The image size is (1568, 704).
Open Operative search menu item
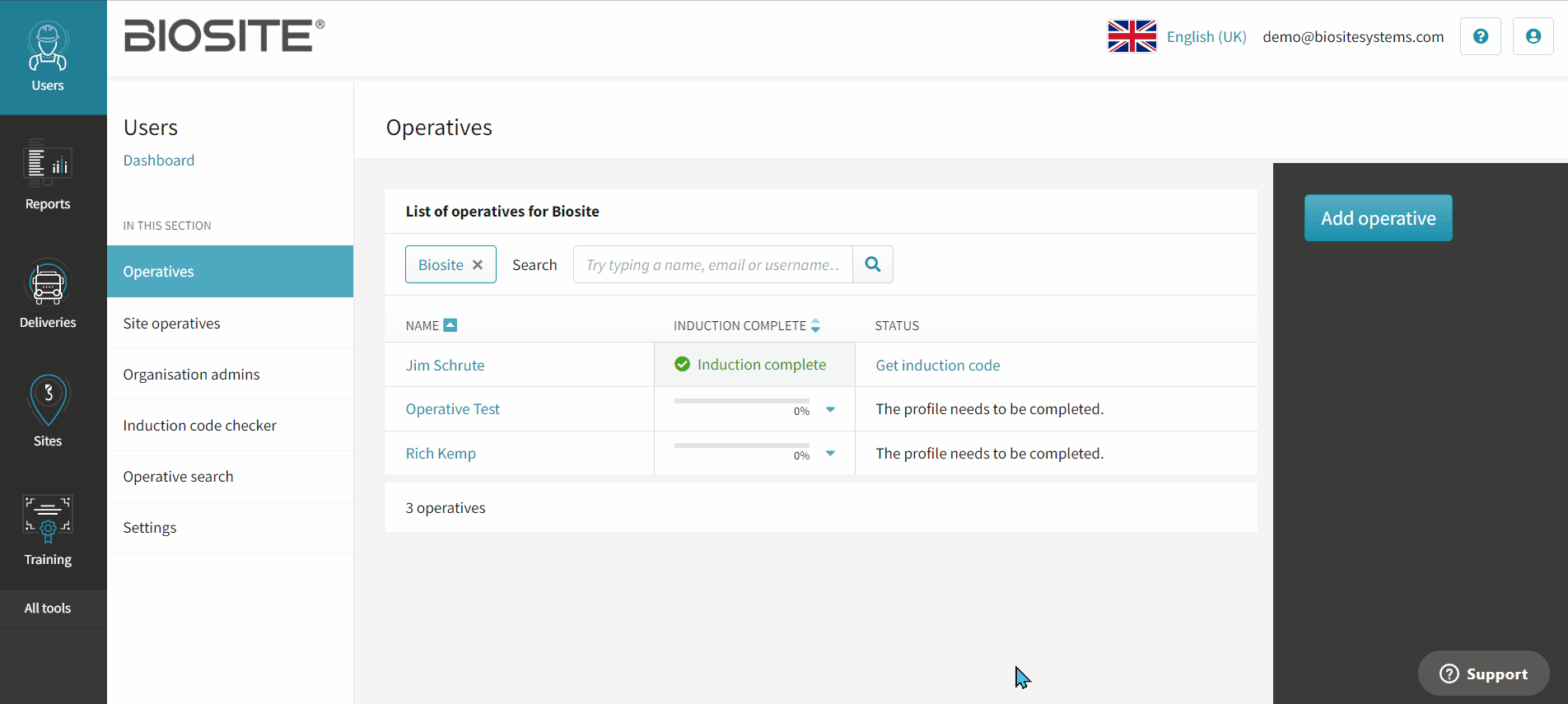coord(230,477)
